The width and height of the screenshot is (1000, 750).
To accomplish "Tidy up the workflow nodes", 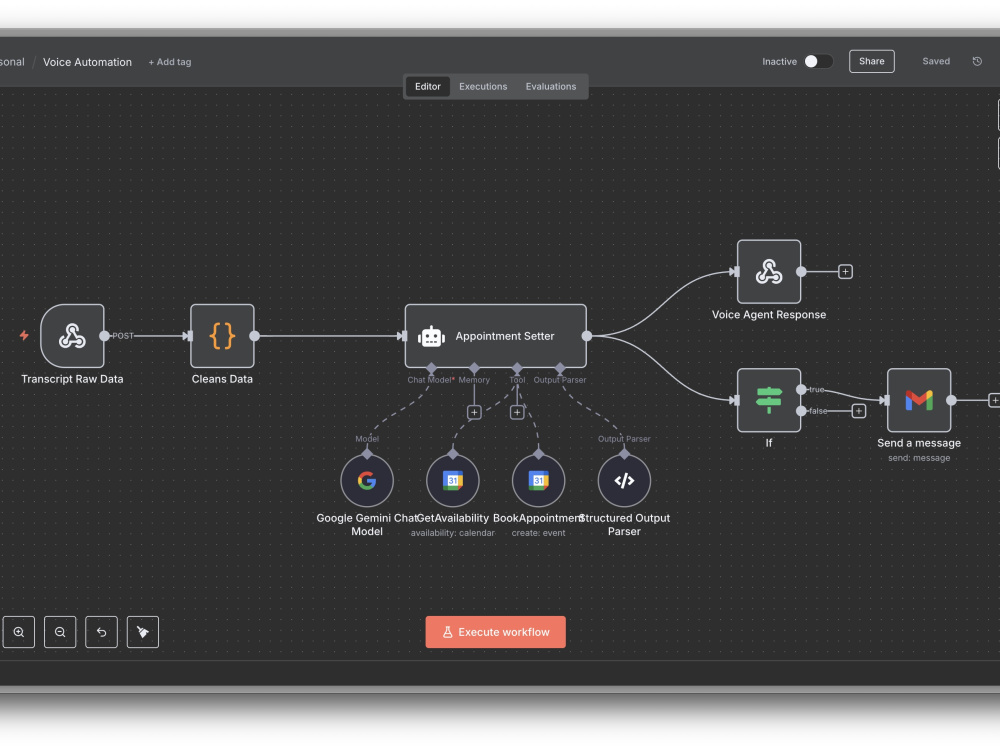I will click(x=143, y=632).
